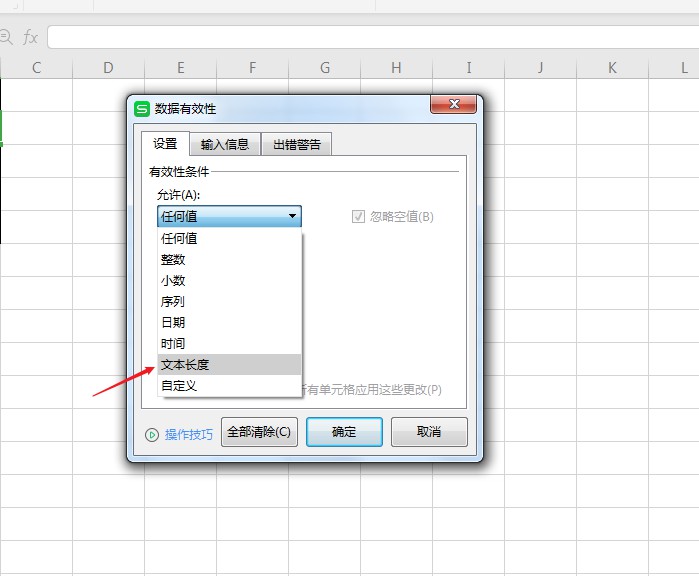Click the play icon next to 操作技巧

(152, 435)
